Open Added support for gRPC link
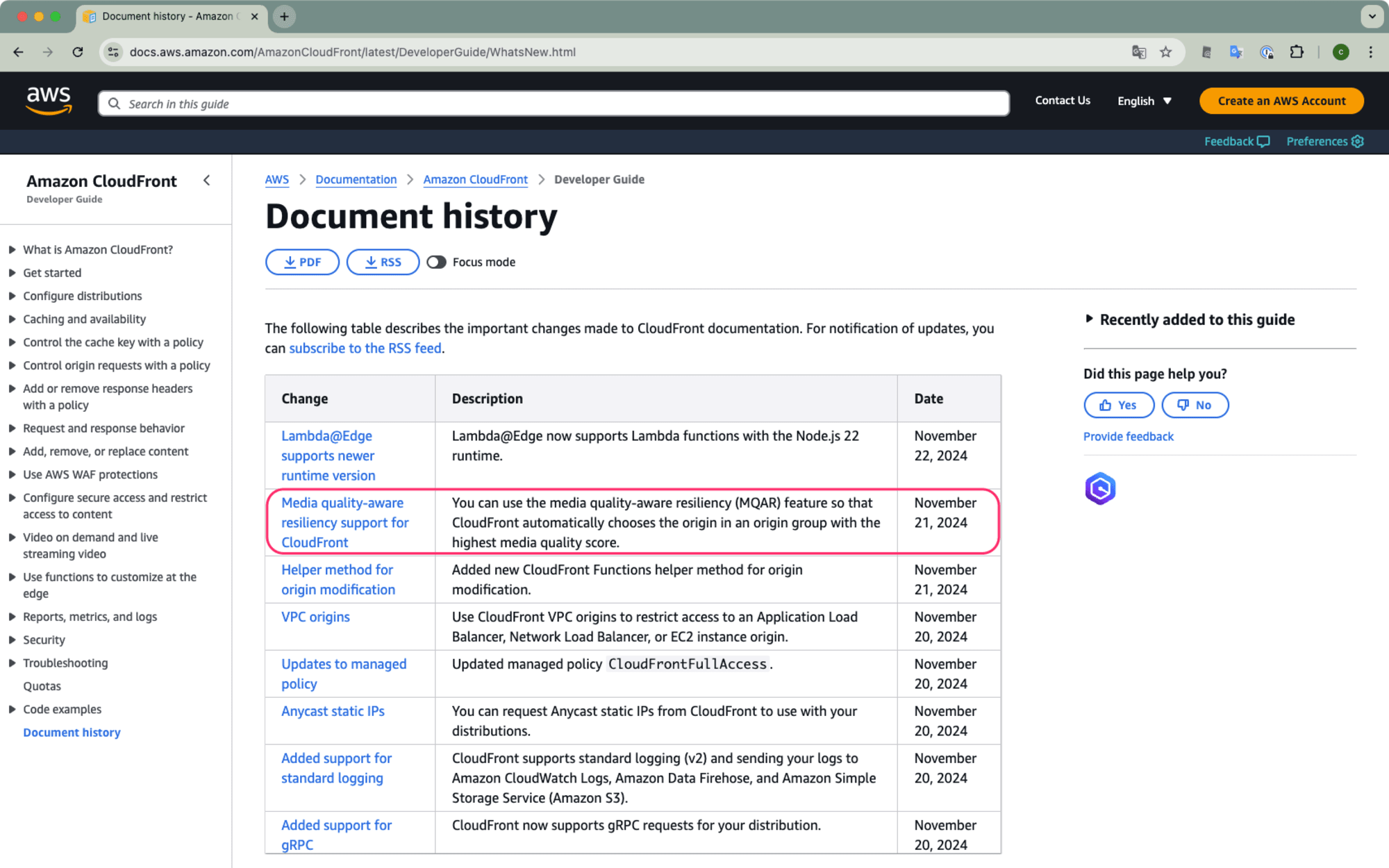1389x868 pixels. 336,835
